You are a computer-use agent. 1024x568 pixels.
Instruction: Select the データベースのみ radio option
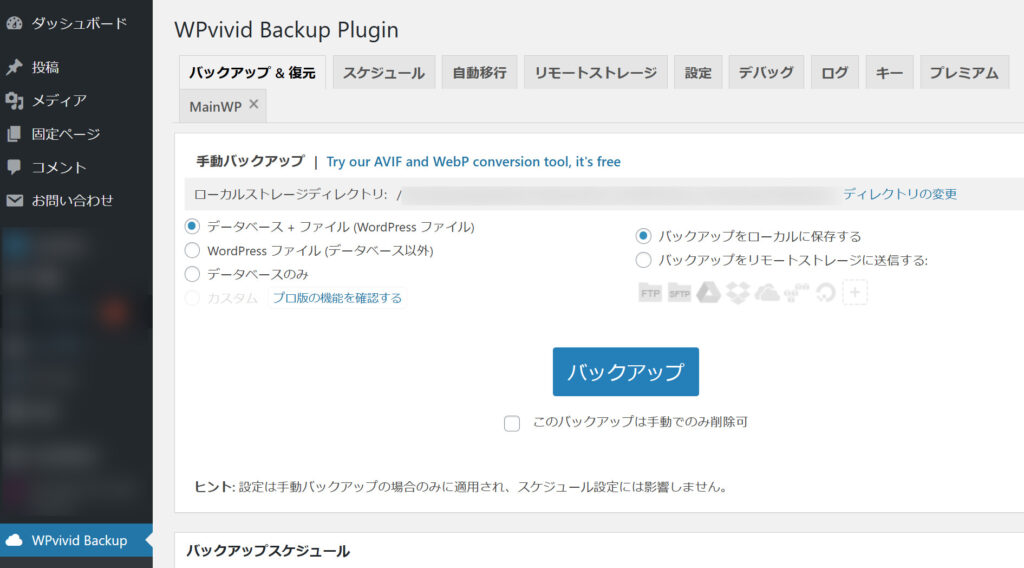point(192,273)
